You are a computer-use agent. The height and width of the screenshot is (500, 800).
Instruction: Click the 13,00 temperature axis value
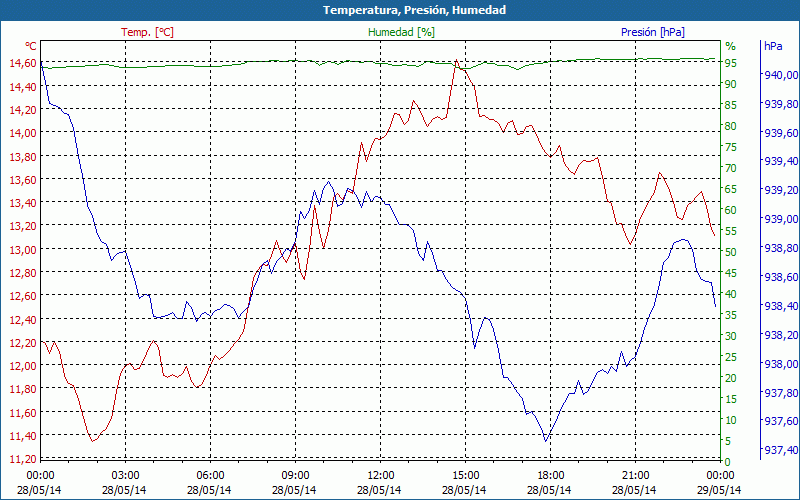[23, 249]
